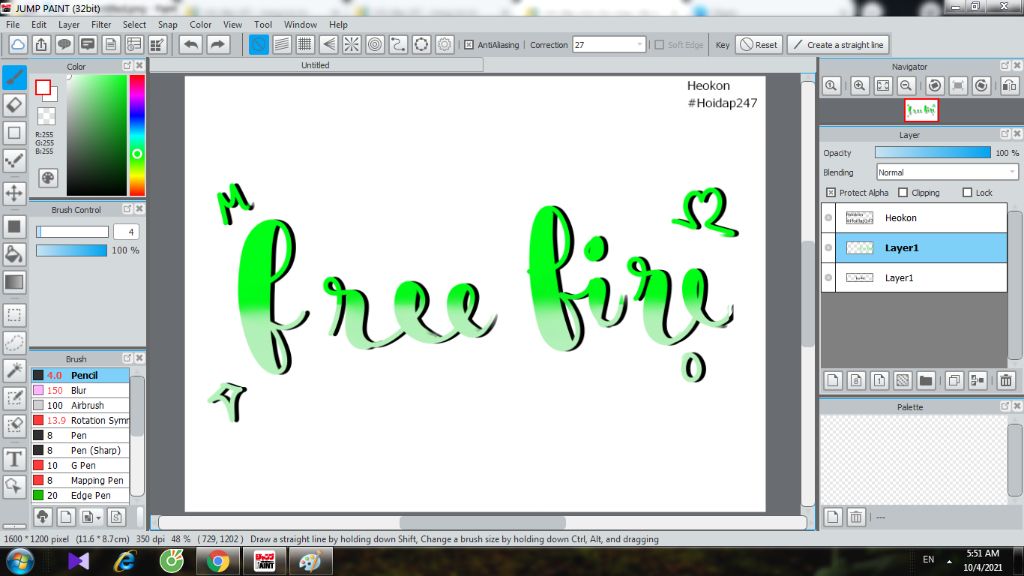The width and height of the screenshot is (1024, 576).
Task: Select the rectangular Select tool
Action: click(x=14, y=315)
